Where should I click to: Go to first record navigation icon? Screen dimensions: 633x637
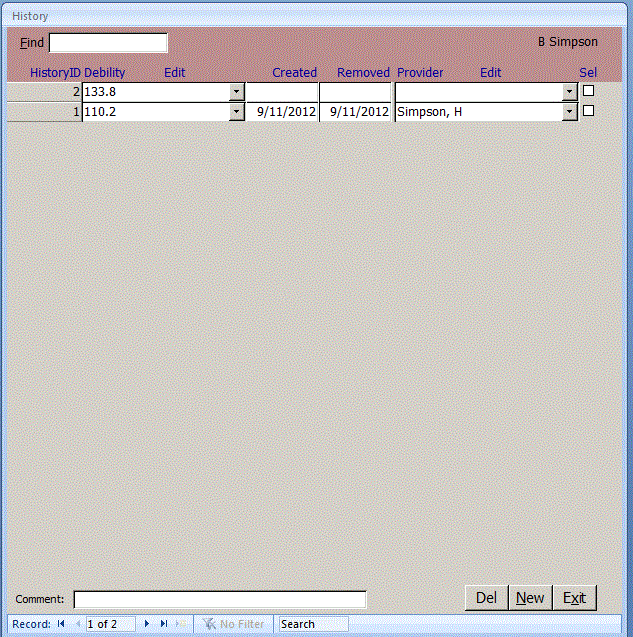click(x=61, y=624)
